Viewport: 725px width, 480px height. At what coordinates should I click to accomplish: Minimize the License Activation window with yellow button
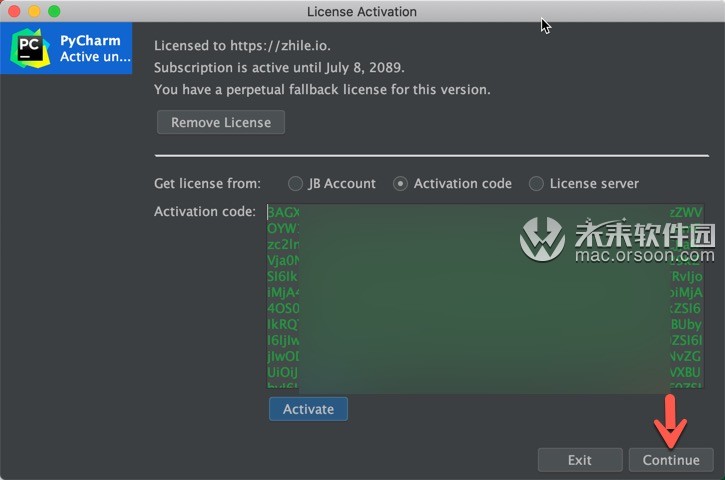[34, 11]
